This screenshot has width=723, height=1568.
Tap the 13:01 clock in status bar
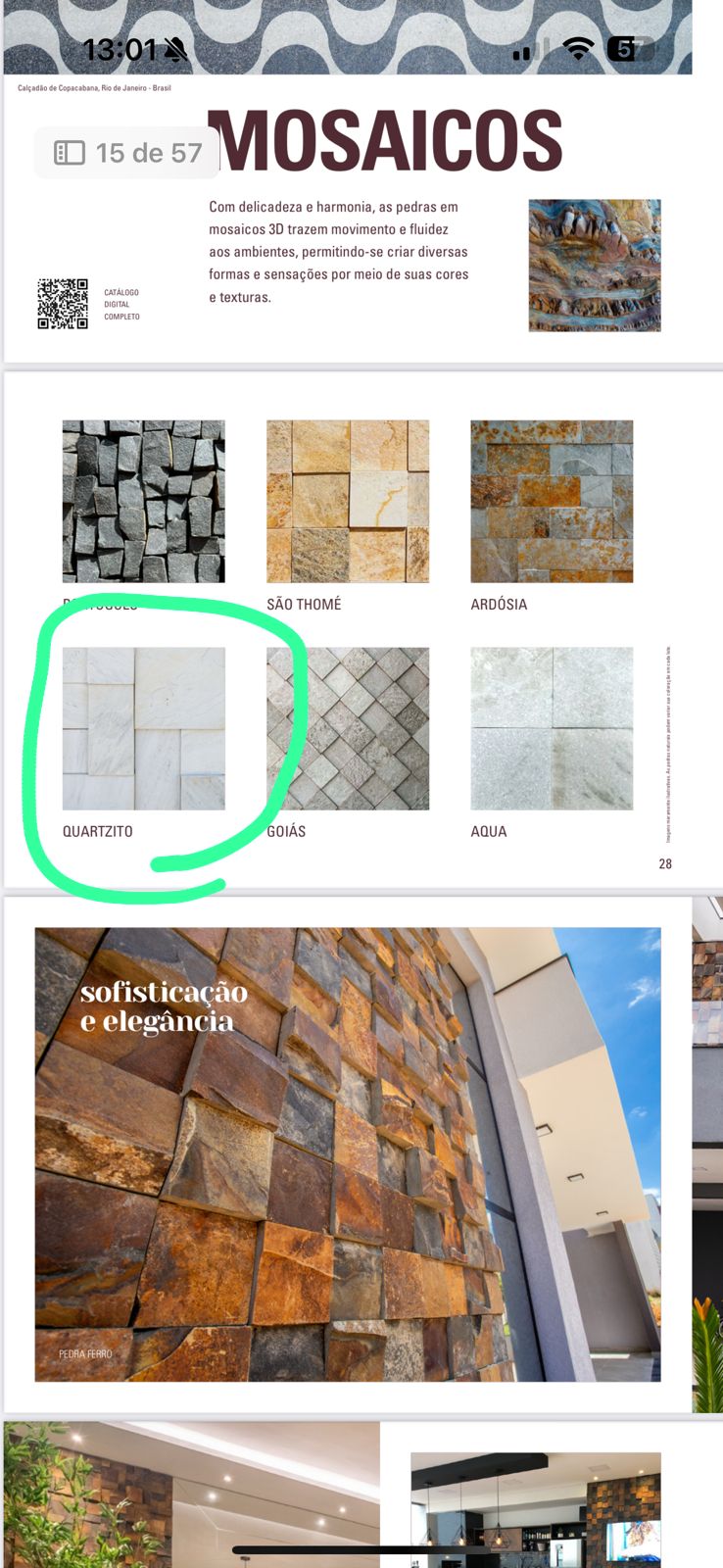pyautogui.click(x=119, y=50)
